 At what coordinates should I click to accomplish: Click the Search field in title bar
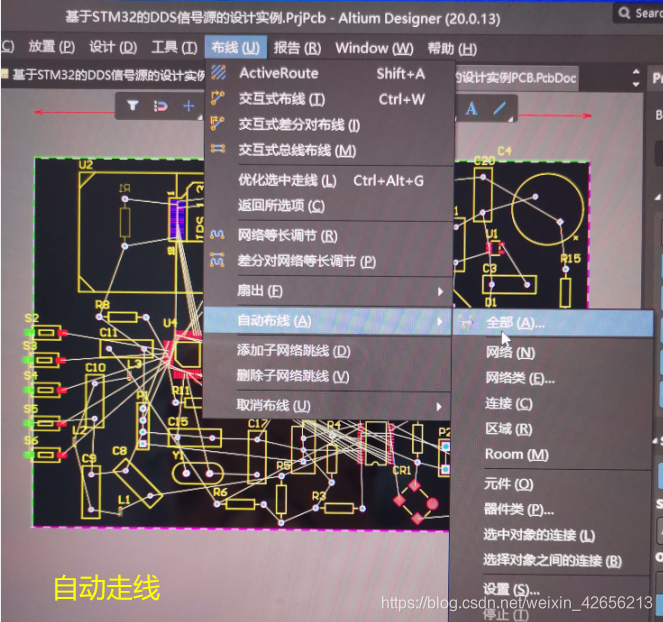pyautogui.click(x=639, y=13)
